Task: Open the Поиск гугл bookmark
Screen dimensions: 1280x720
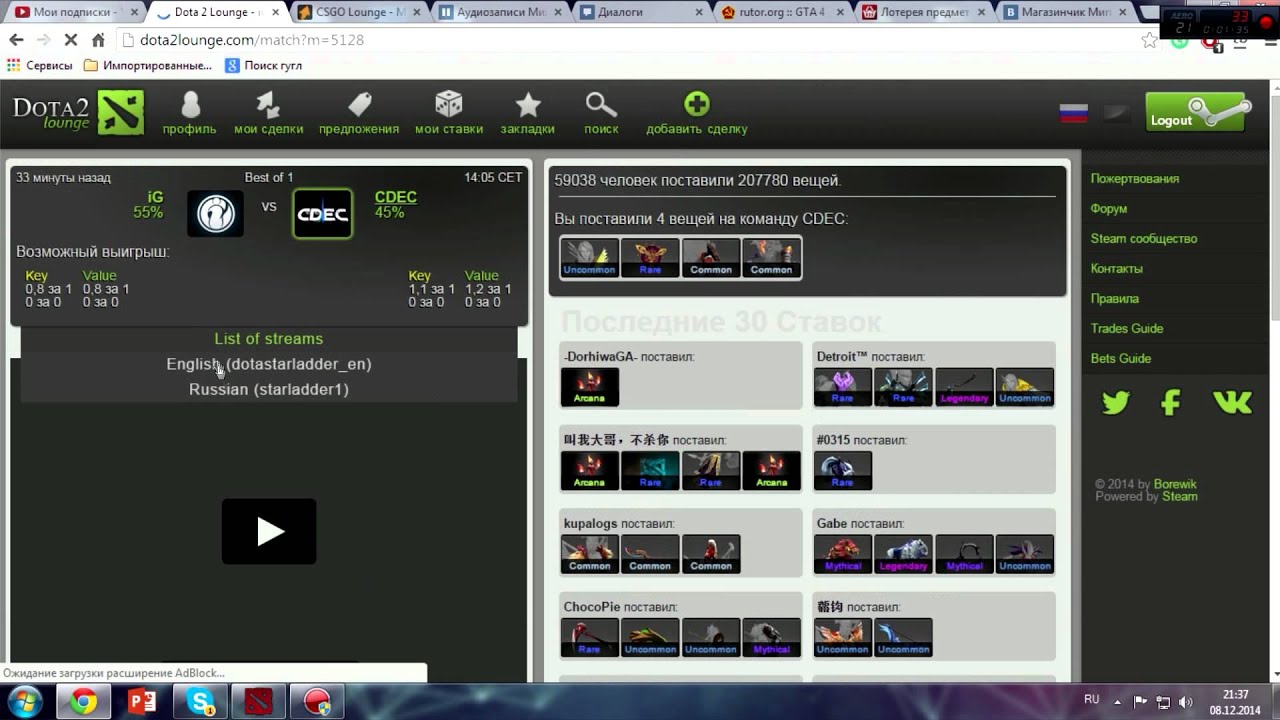Action: coord(264,65)
